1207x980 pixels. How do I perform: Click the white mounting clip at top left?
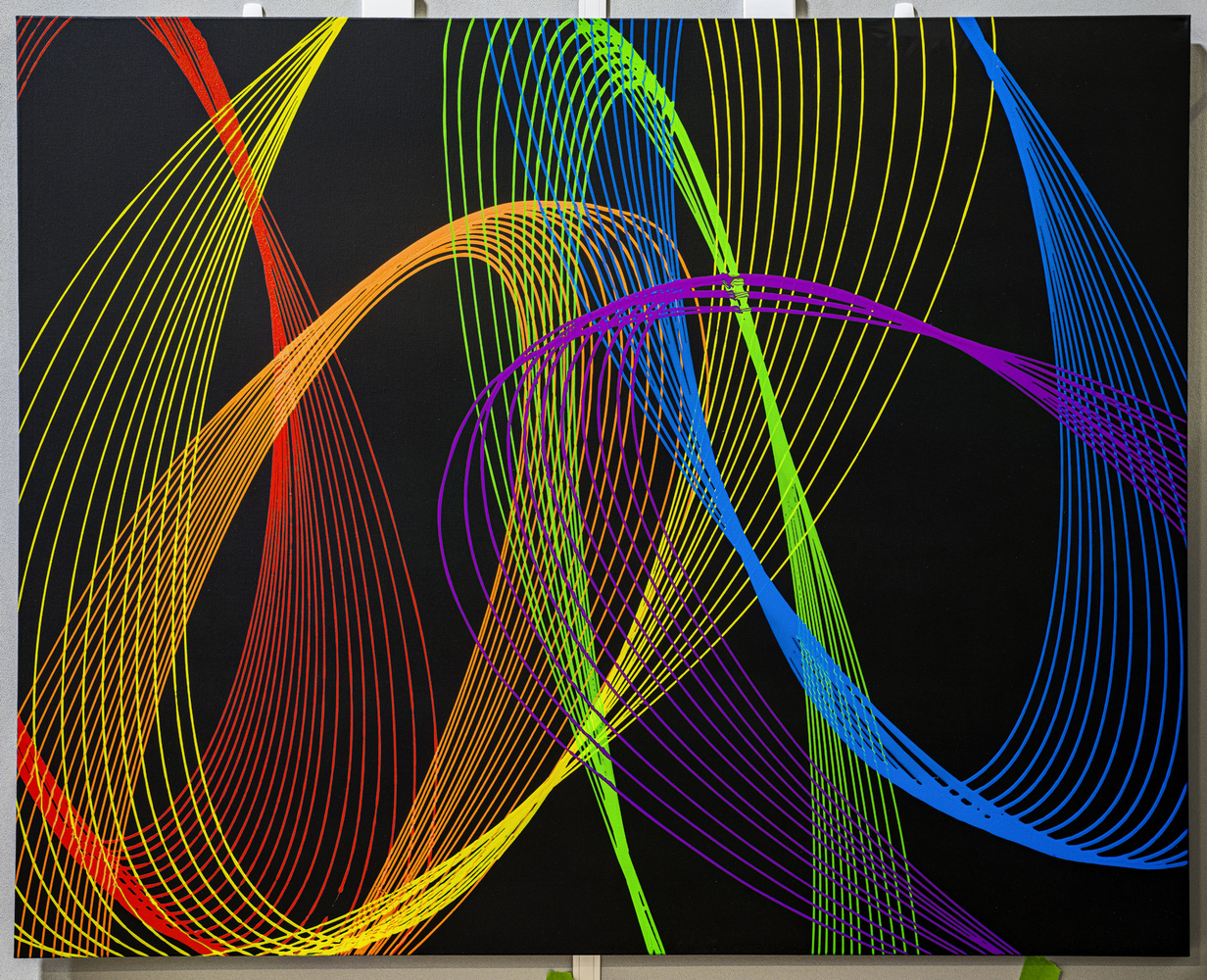click(253, 10)
